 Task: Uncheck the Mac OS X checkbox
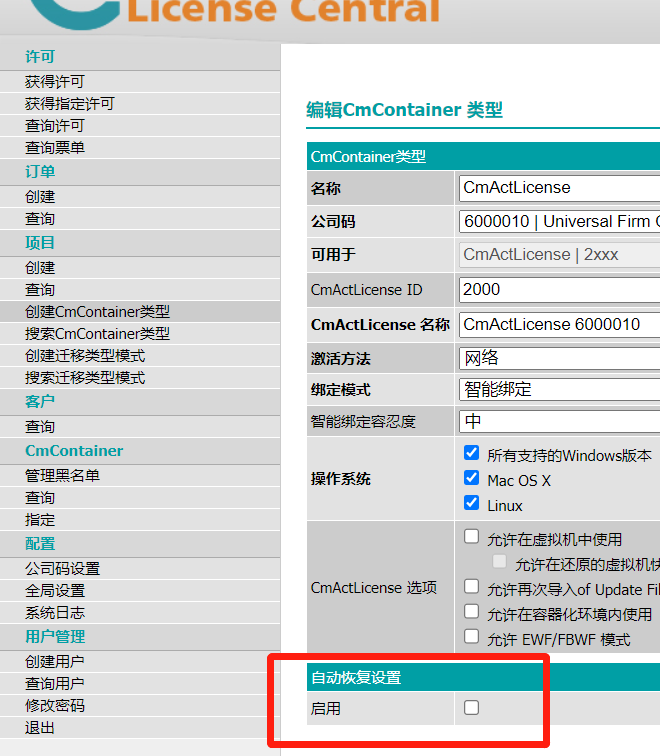(x=471, y=478)
